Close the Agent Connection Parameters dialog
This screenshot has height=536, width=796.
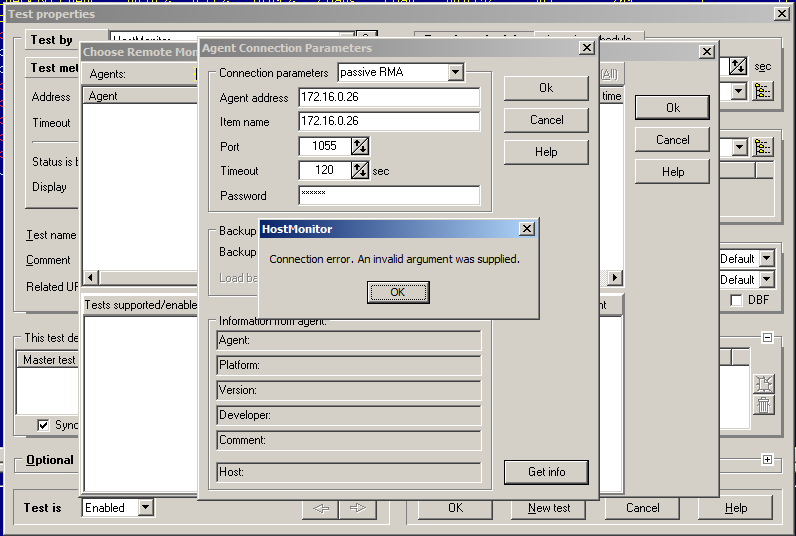click(587, 48)
